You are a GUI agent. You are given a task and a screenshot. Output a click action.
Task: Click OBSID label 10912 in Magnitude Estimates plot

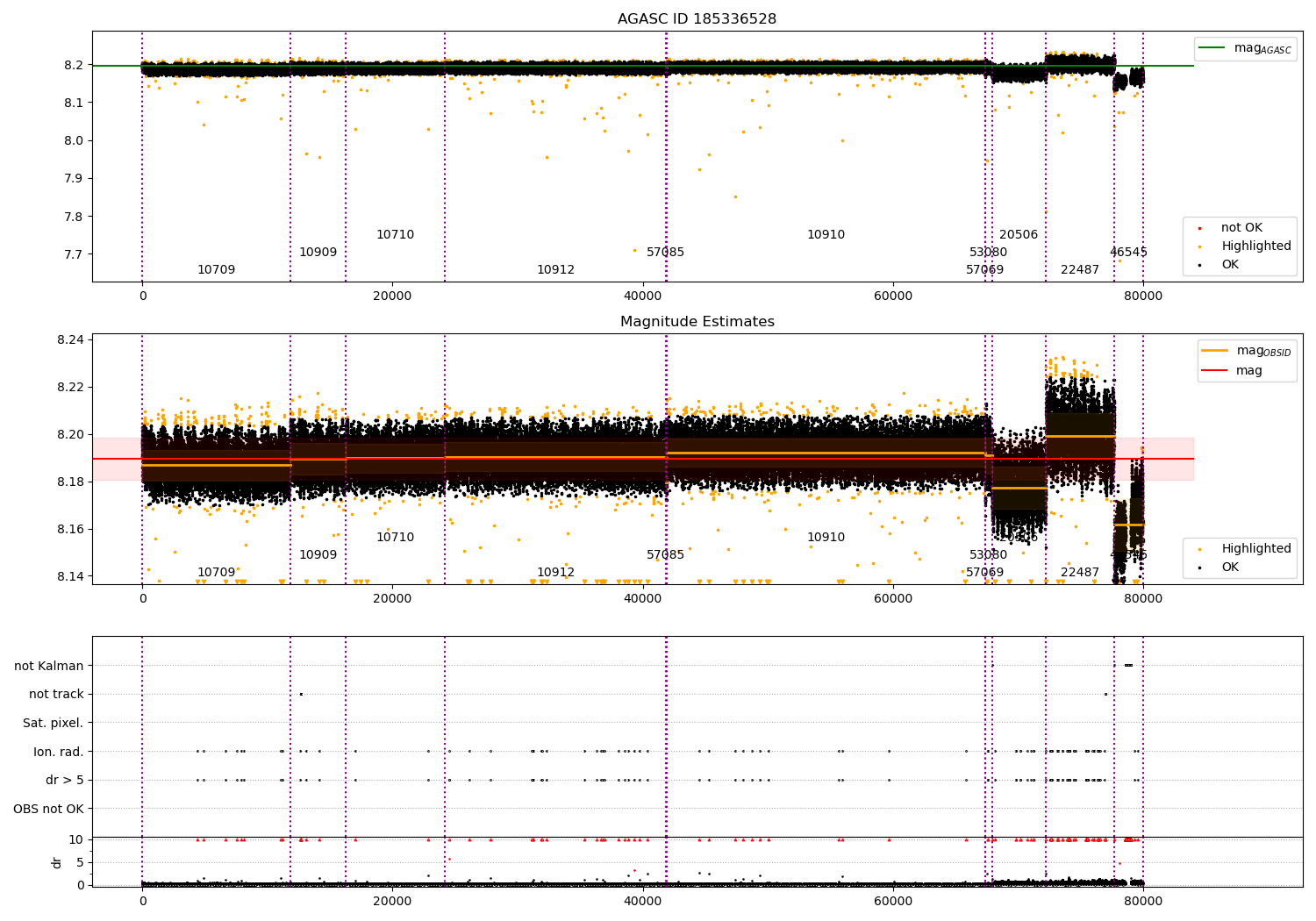pos(555,572)
